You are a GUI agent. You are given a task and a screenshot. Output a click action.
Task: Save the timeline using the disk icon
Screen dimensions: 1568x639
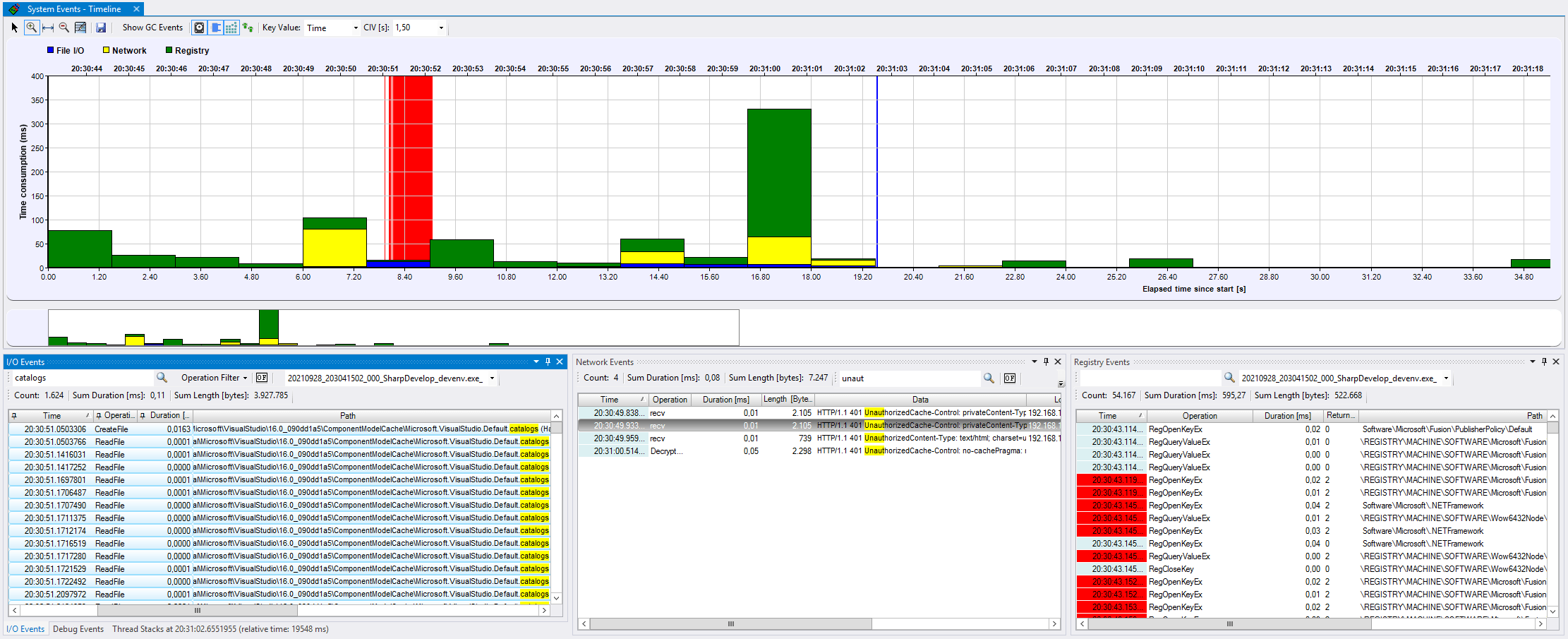tap(101, 28)
